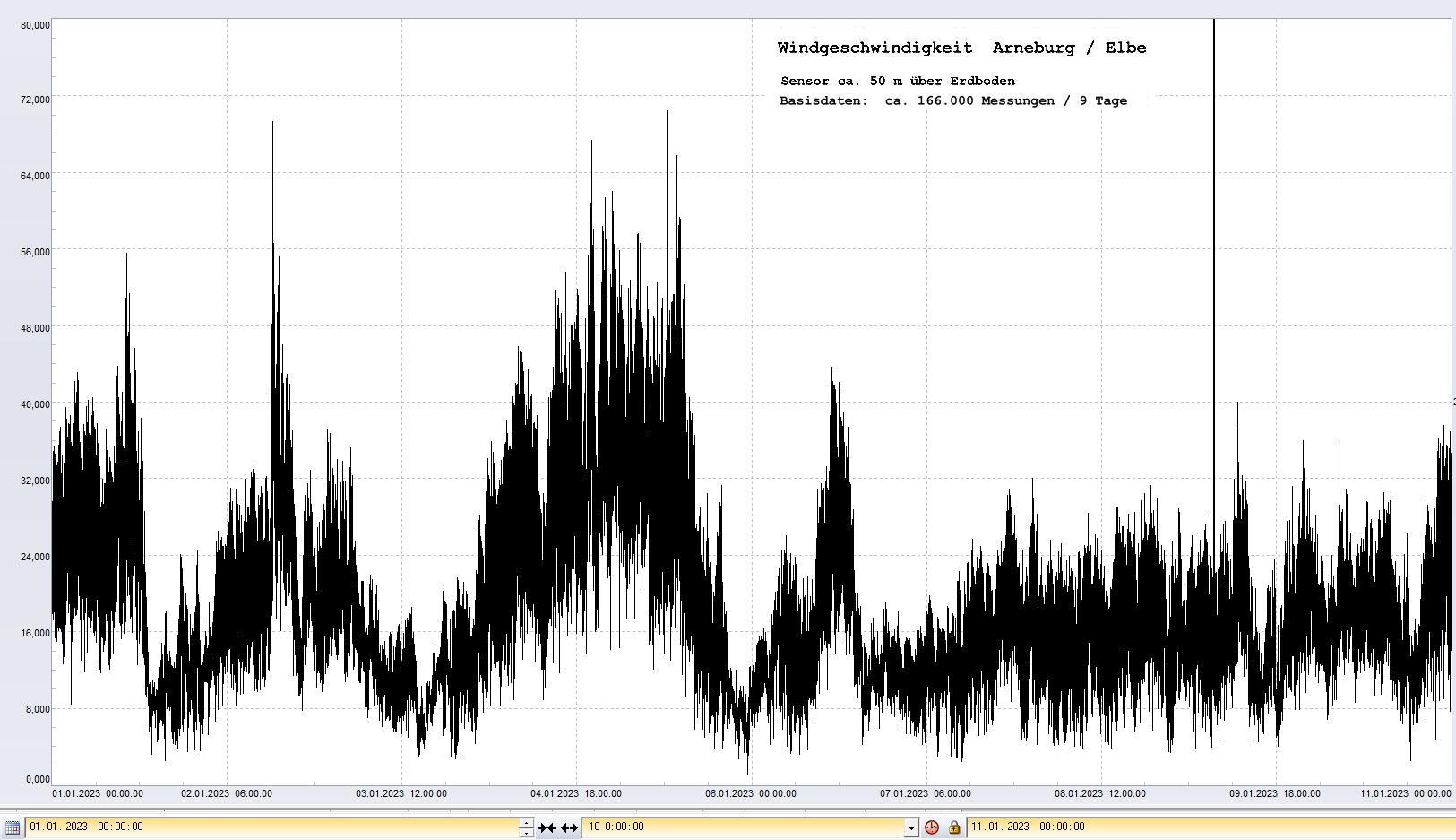Click the time span field 10 0:00:00
1456x840 pixels.
click(x=742, y=827)
